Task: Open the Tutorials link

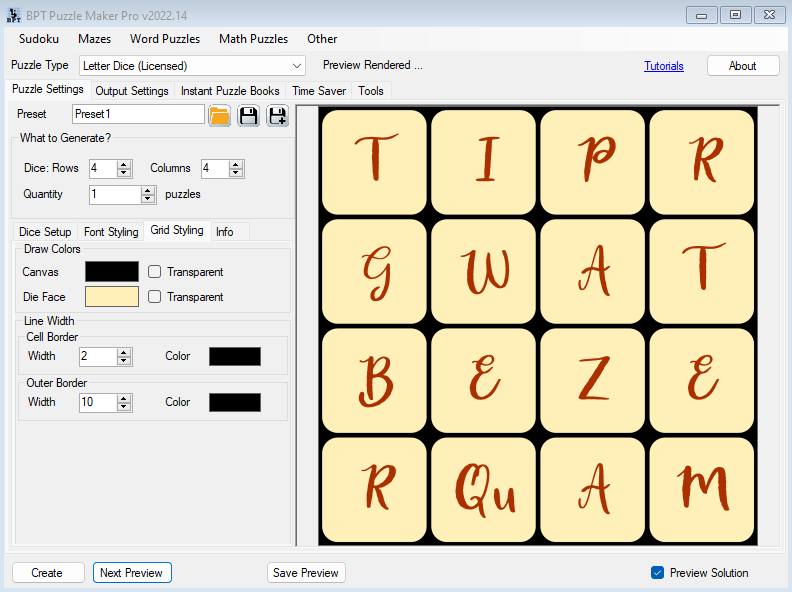Action: [x=664, y=66]
